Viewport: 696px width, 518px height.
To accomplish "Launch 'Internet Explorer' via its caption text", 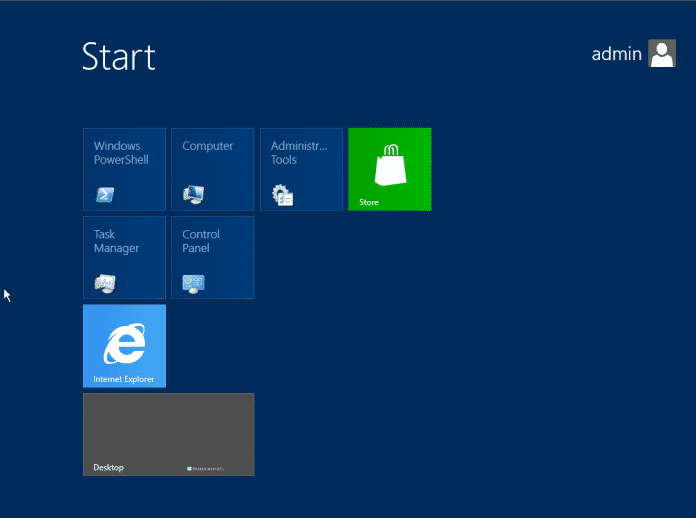I will (x=123, y=380).
